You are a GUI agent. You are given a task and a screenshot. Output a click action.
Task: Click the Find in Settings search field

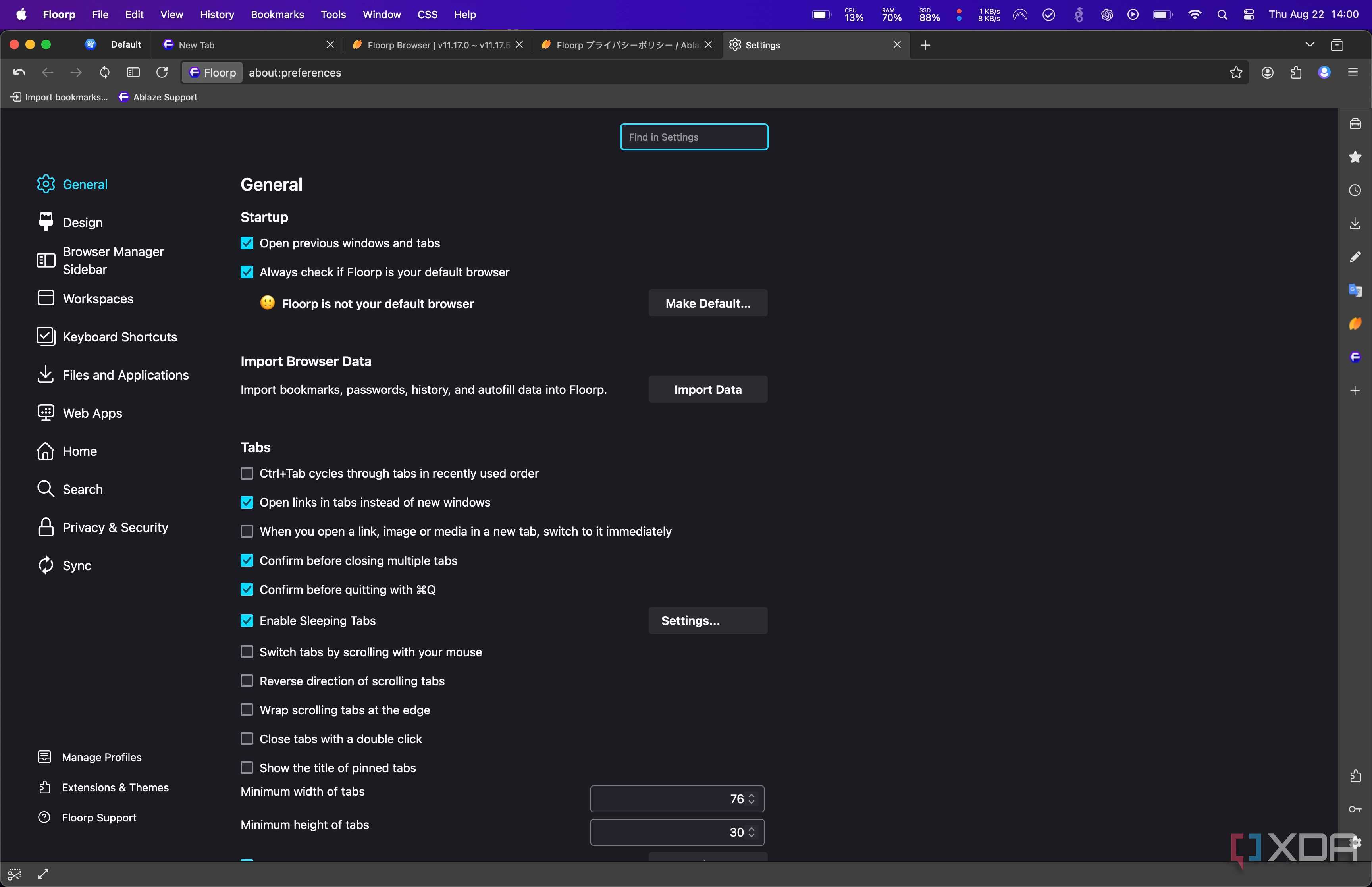click(x=694, y=137)
